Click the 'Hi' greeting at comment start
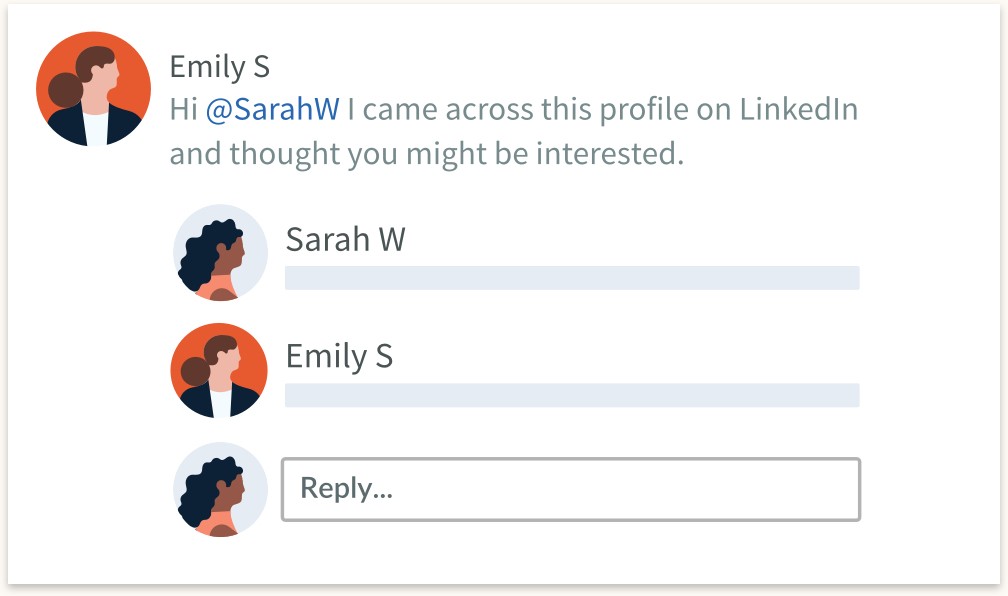The image size is (1008, 596). click(x=183, y=109)
